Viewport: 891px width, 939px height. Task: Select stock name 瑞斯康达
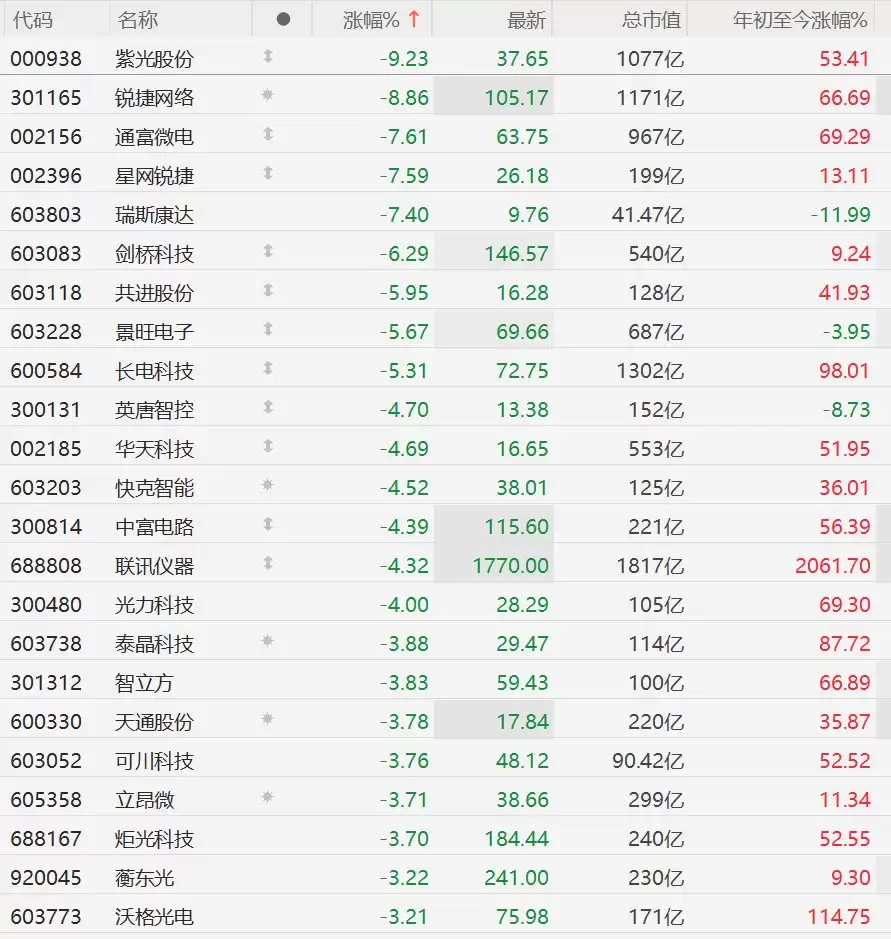[154, 215]
